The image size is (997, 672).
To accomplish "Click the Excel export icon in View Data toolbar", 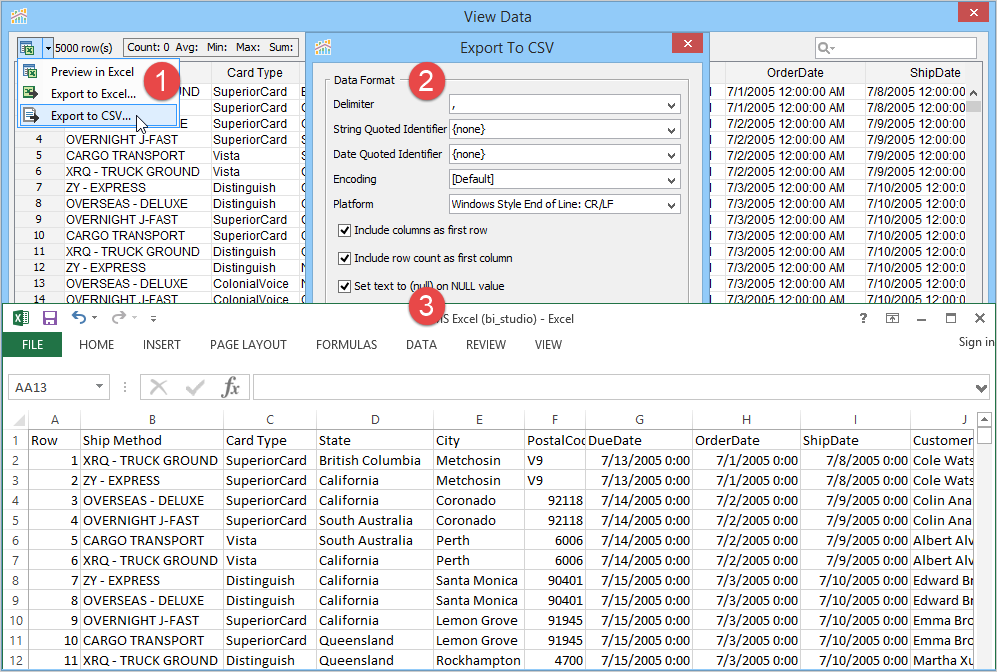I will point(27,48).
